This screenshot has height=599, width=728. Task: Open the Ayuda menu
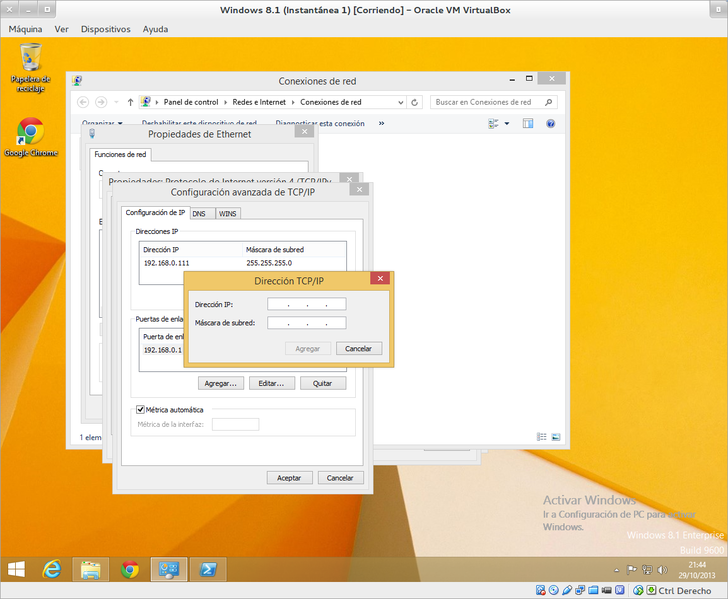pyautogui.click(x=155, y=29)
